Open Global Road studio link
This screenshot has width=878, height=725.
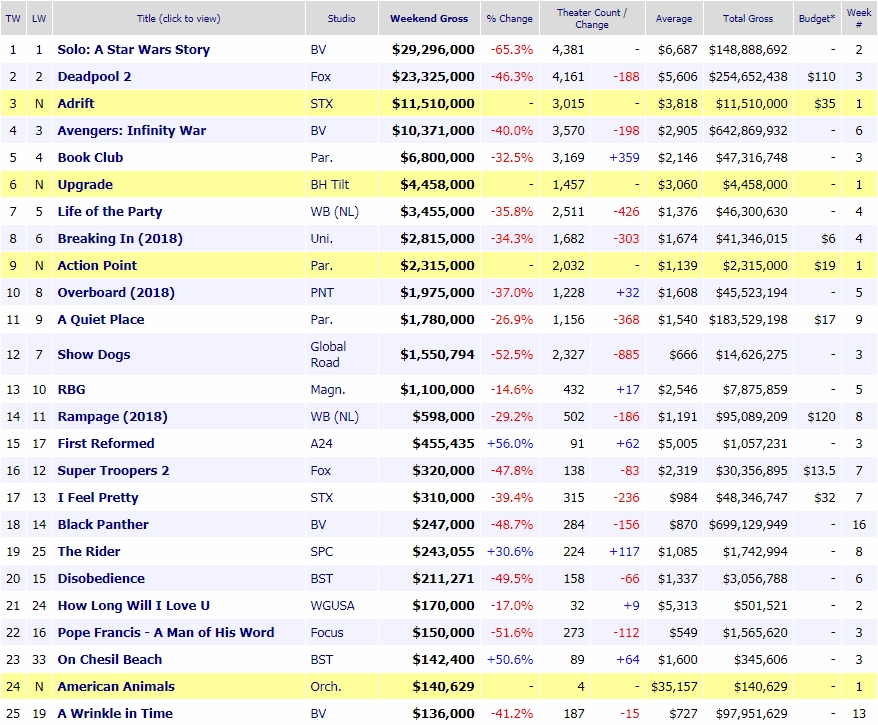(x=328, y=354)
